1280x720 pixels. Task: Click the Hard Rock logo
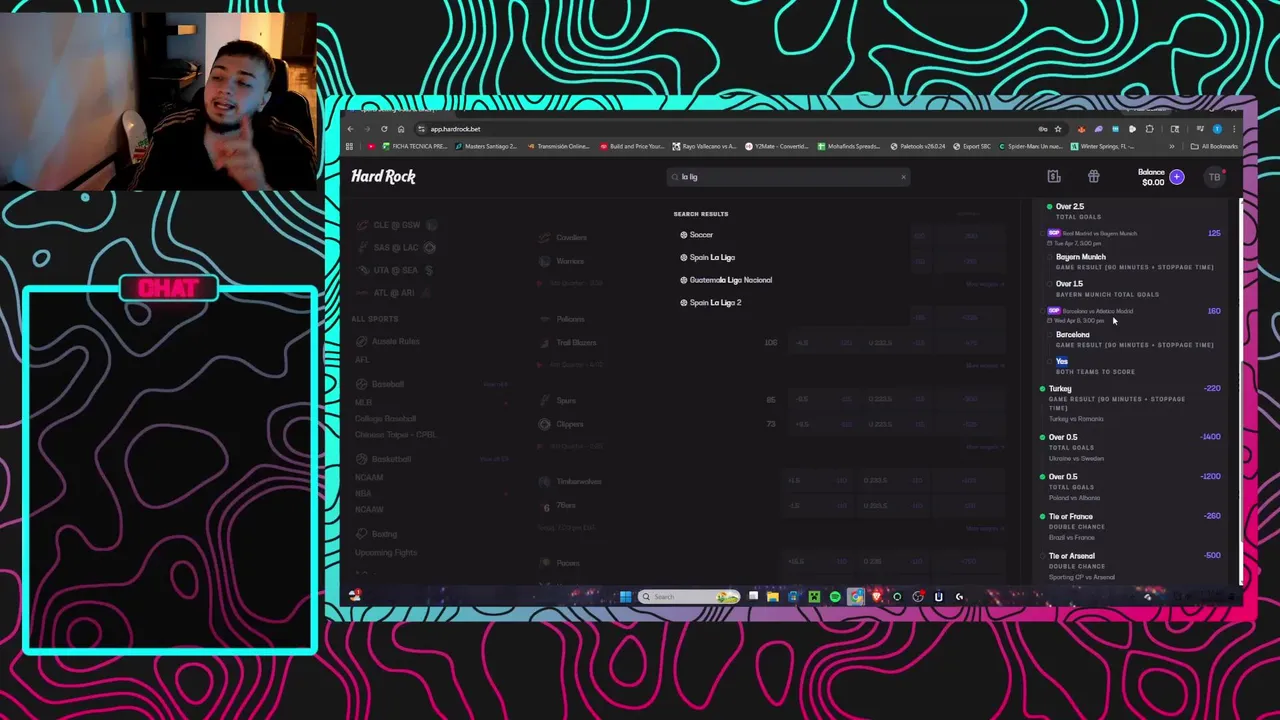pyautogui.click(x=383, y=176)
